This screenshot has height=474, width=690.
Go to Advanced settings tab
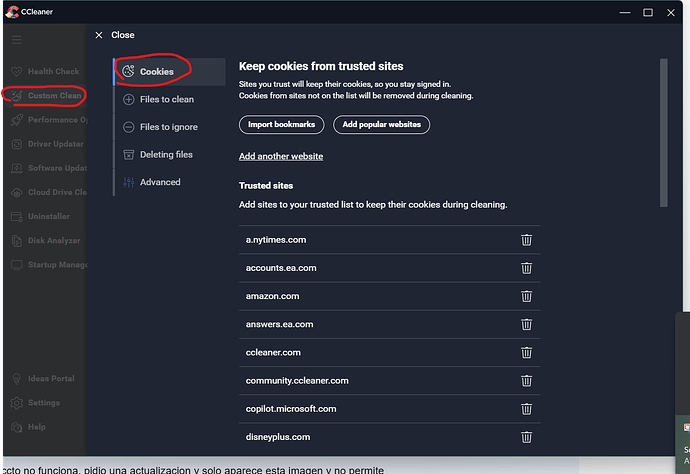160,182
